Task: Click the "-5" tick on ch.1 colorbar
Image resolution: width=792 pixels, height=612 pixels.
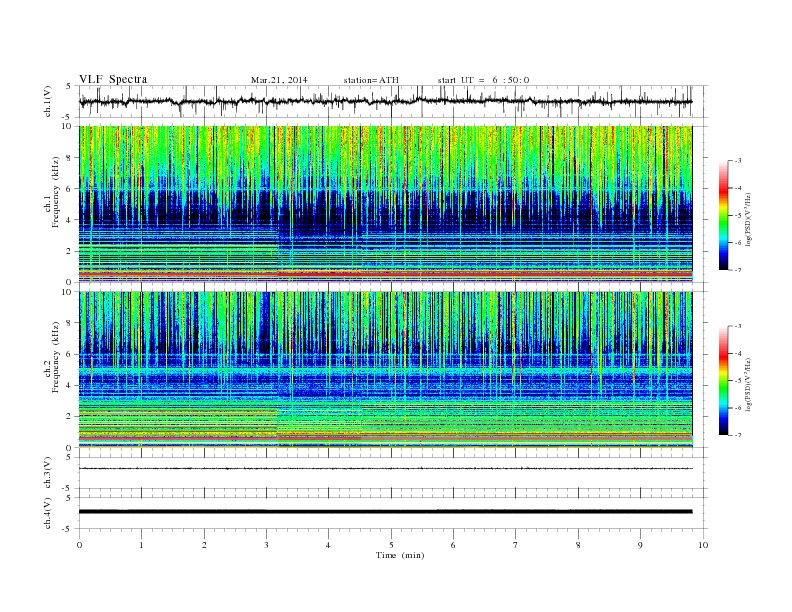Action: pos(737,215)
